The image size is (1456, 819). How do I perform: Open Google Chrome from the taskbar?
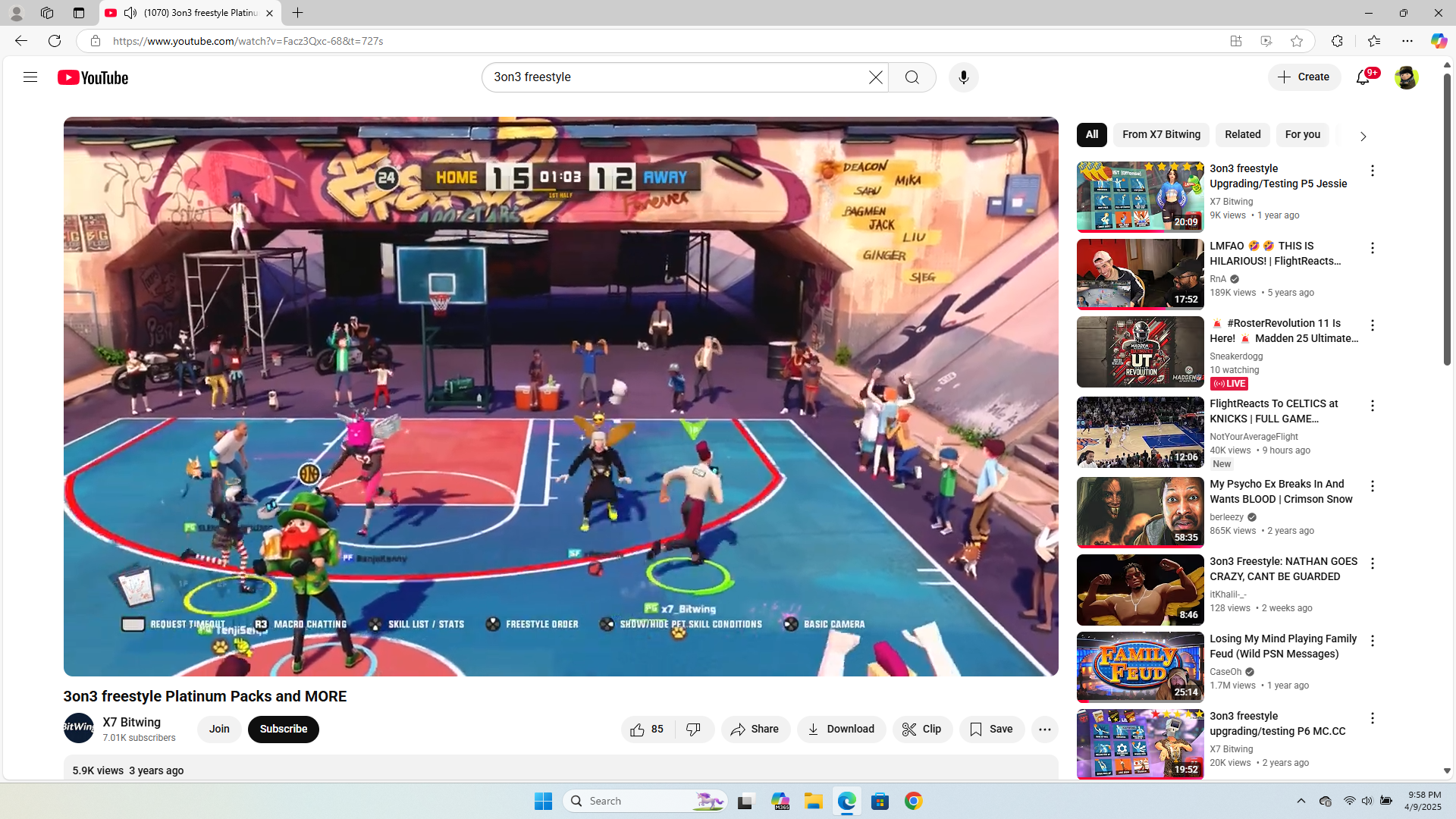click(x=914, y=801)
